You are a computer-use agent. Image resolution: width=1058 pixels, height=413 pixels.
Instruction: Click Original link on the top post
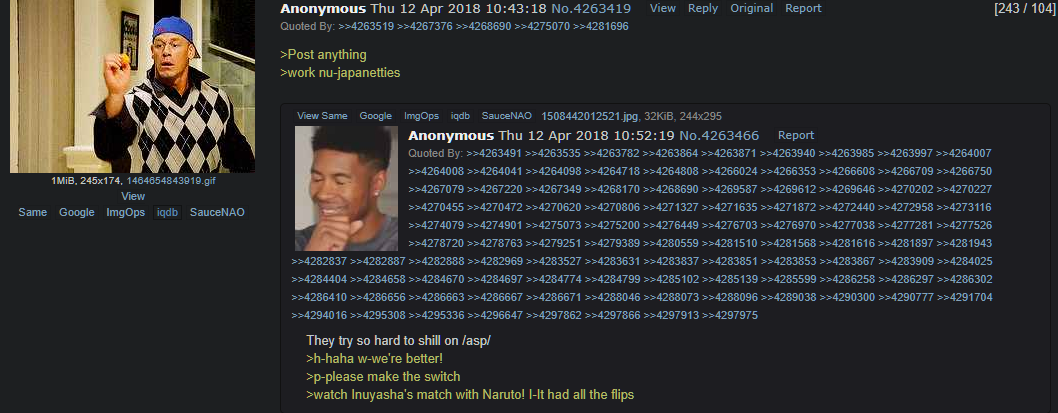click(x=752, y=8)
